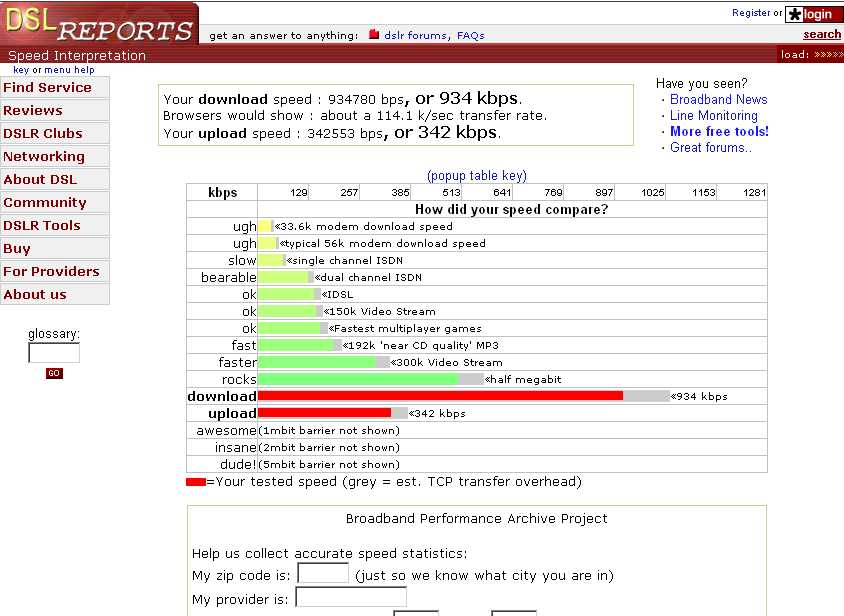Click the zip code input field
This screenshot has width=844, height=616.
point(323,573)
